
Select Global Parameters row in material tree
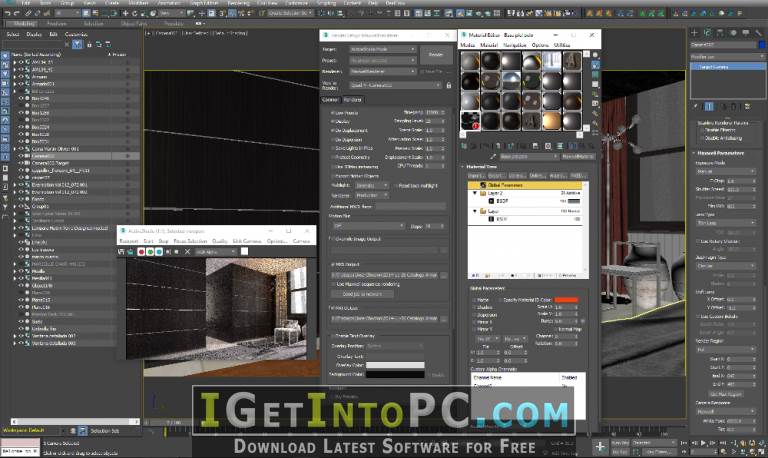pos(525,185)
